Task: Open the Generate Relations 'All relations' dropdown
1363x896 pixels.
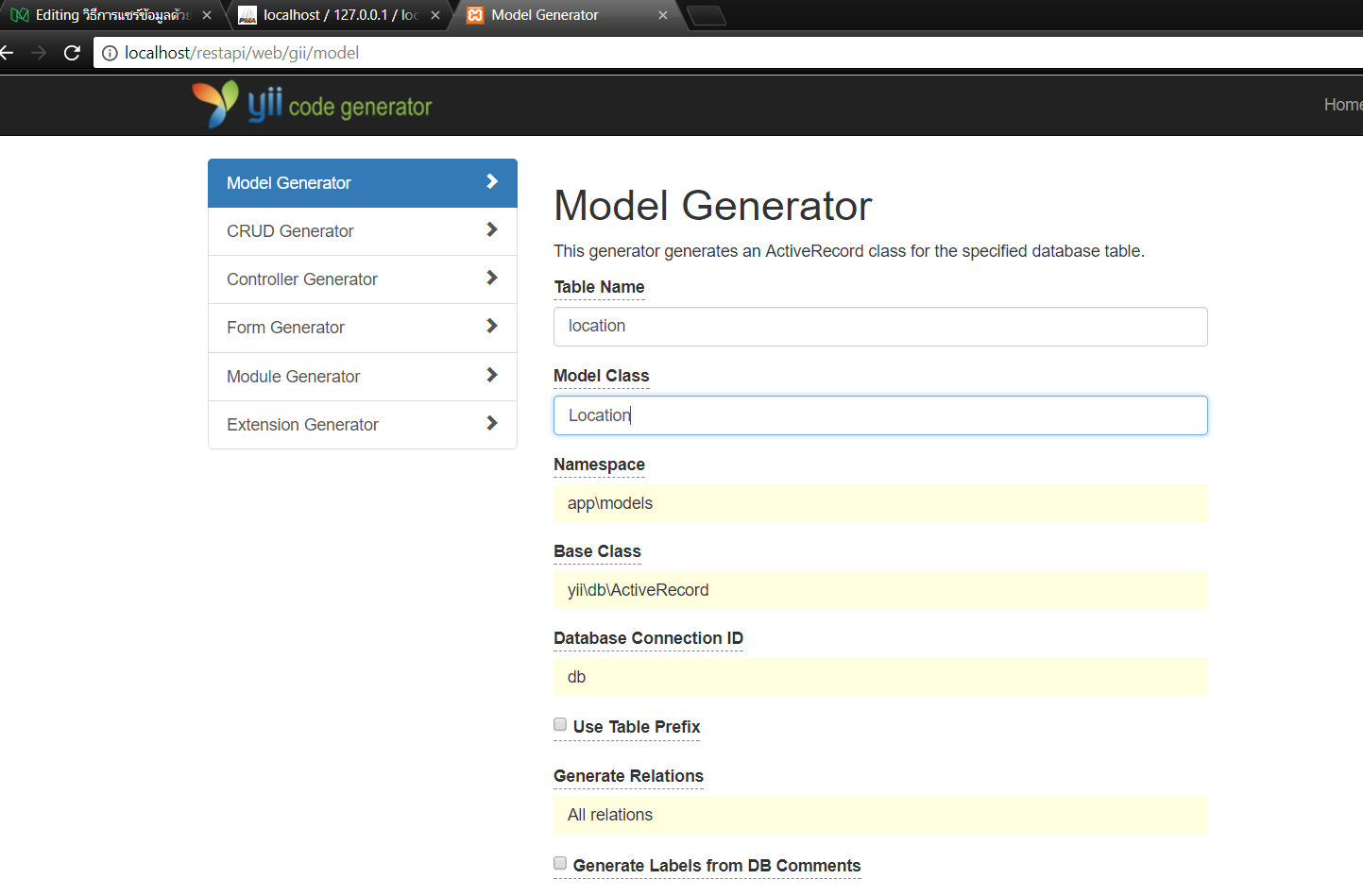Action: click(x=880, y=815)
